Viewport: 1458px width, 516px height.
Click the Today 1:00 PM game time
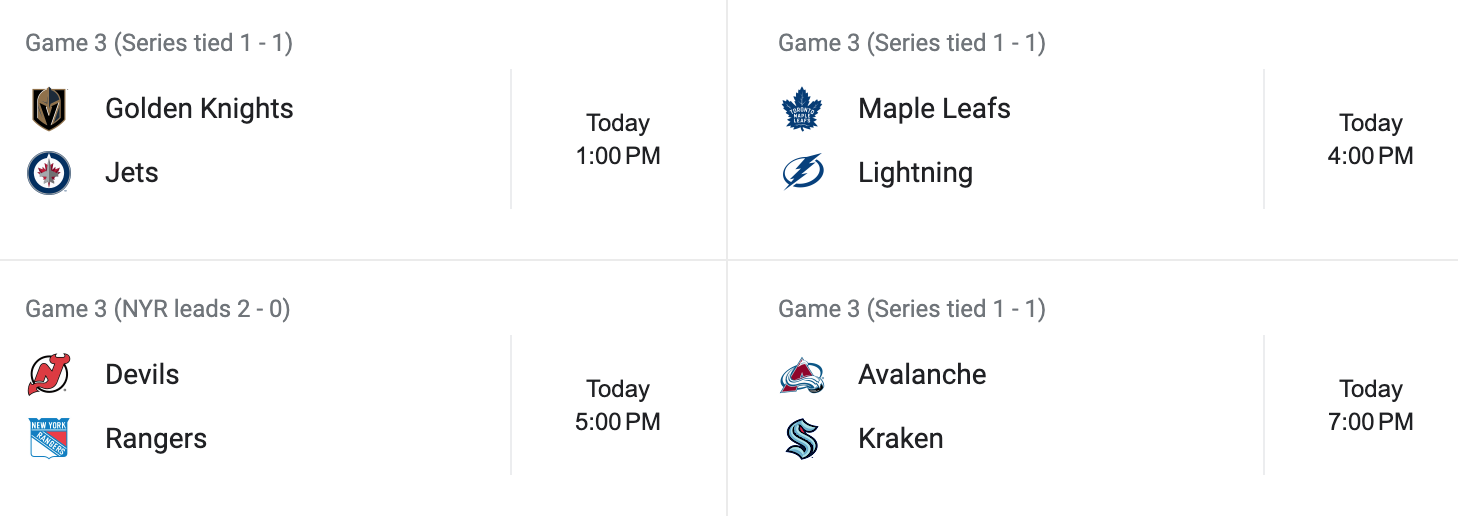tap(618, 140)
